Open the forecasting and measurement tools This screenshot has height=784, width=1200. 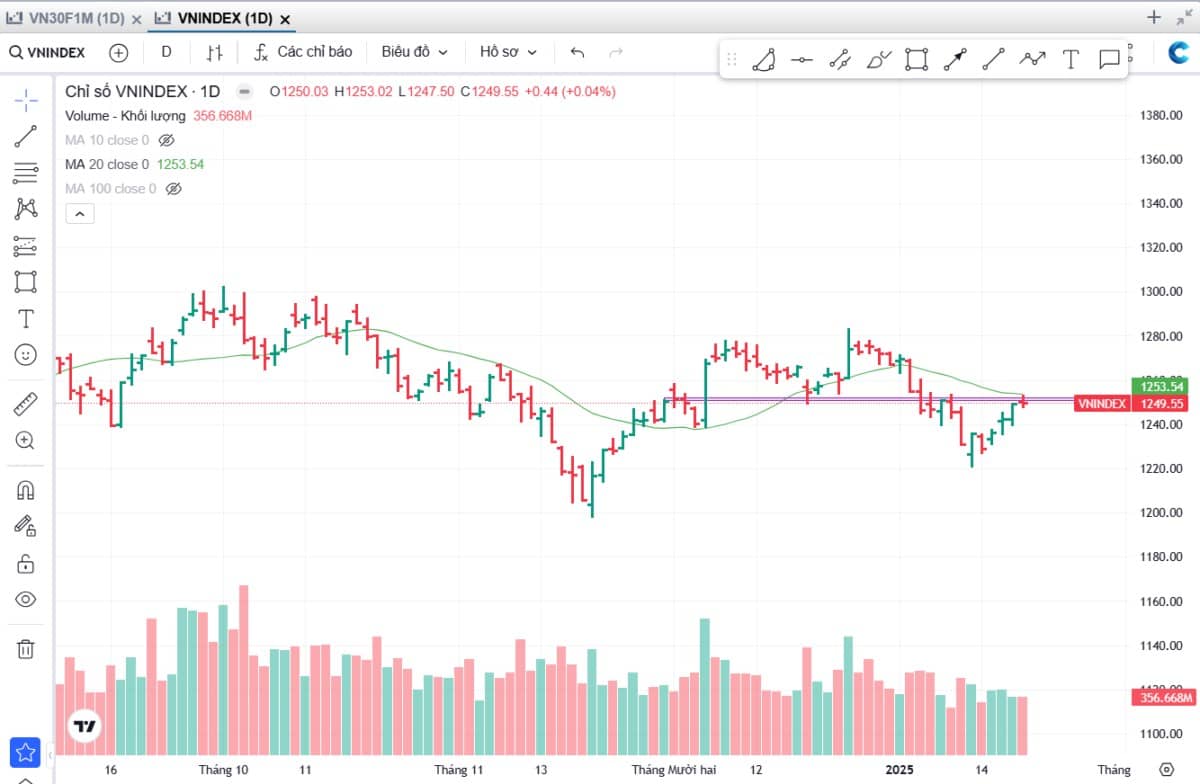pos(26,245)
